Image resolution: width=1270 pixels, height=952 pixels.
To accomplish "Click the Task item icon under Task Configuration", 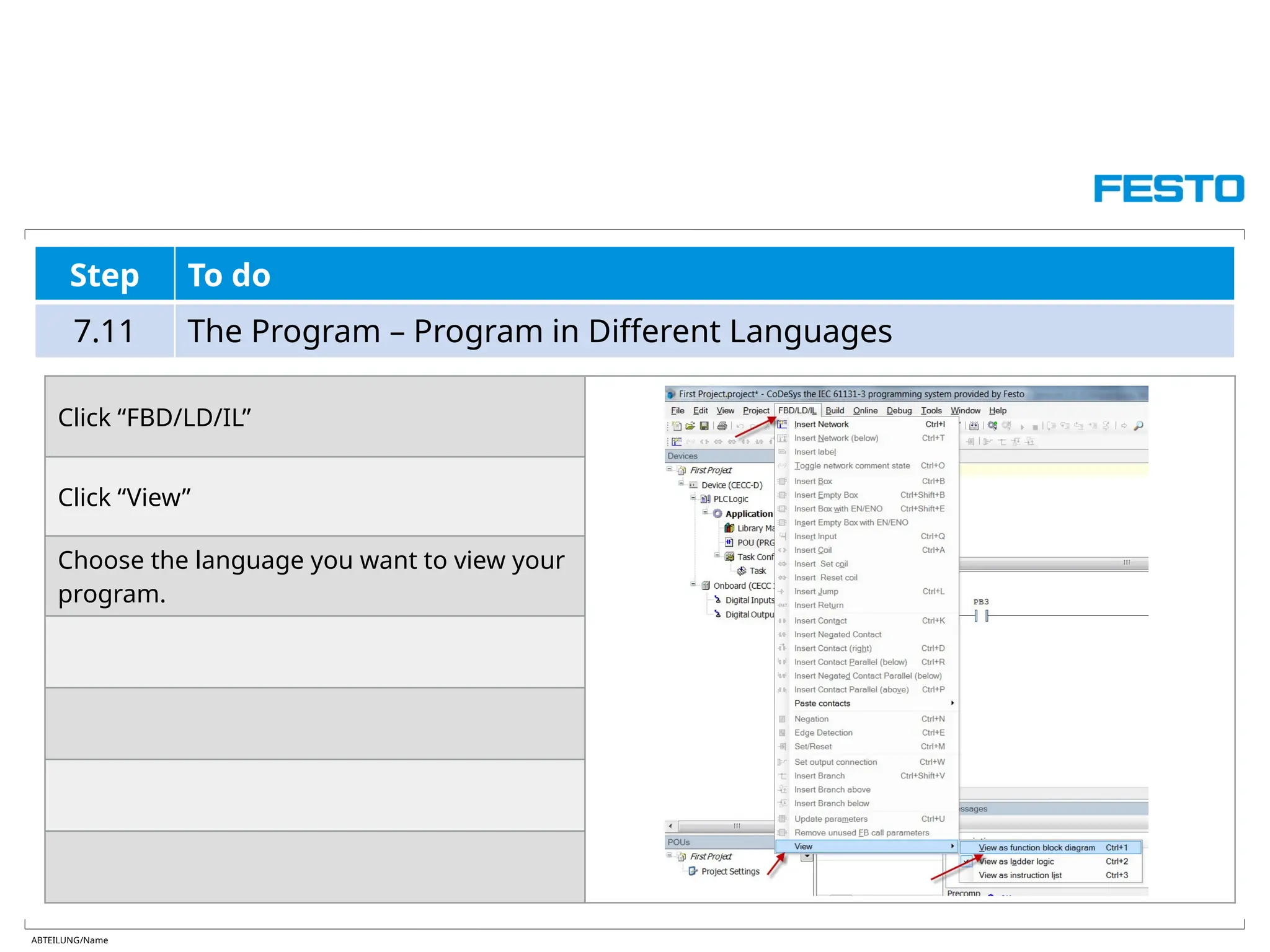I will pos(741,571).
